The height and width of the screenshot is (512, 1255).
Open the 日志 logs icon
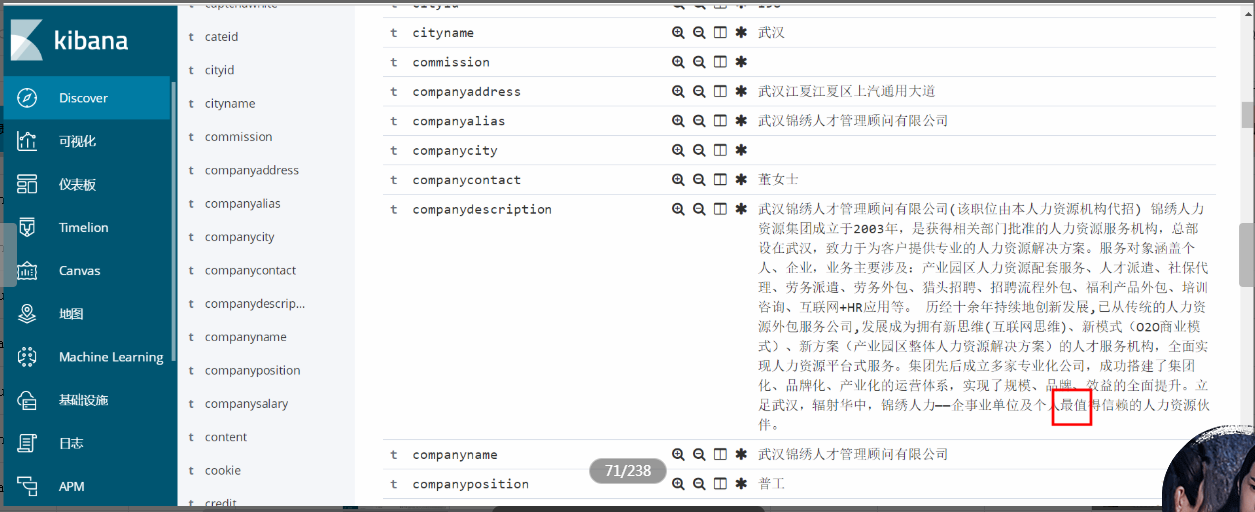tap(28, 443)
